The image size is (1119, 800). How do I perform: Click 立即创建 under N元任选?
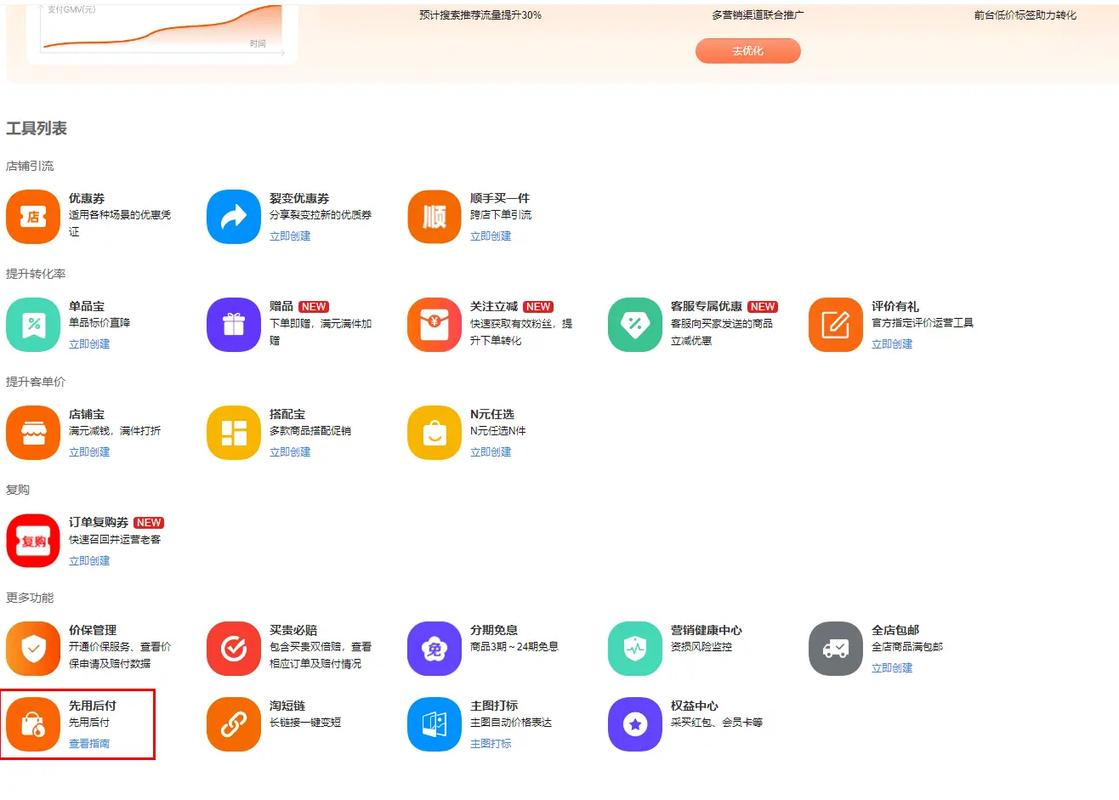click(x=490, y=452)
